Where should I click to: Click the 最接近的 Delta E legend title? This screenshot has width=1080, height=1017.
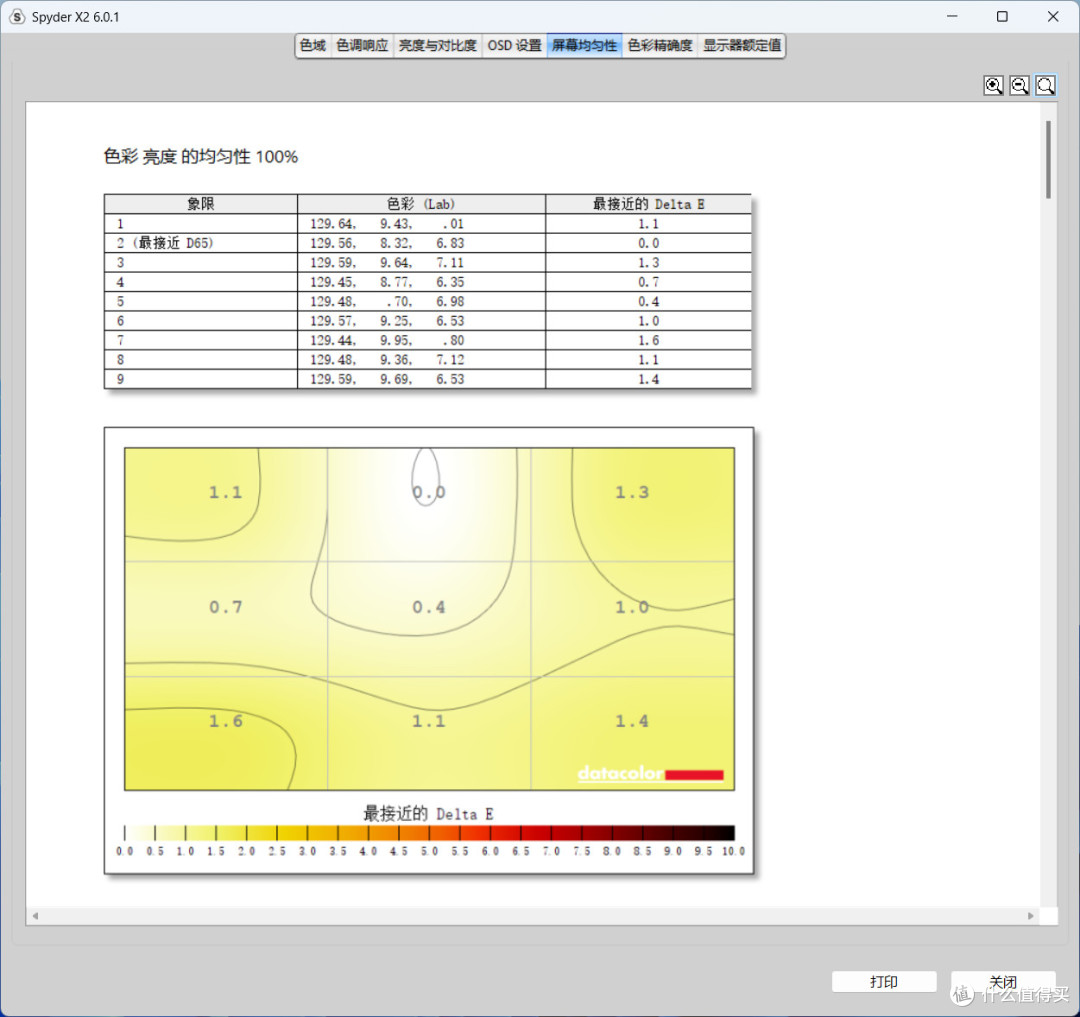pos(428,814)
